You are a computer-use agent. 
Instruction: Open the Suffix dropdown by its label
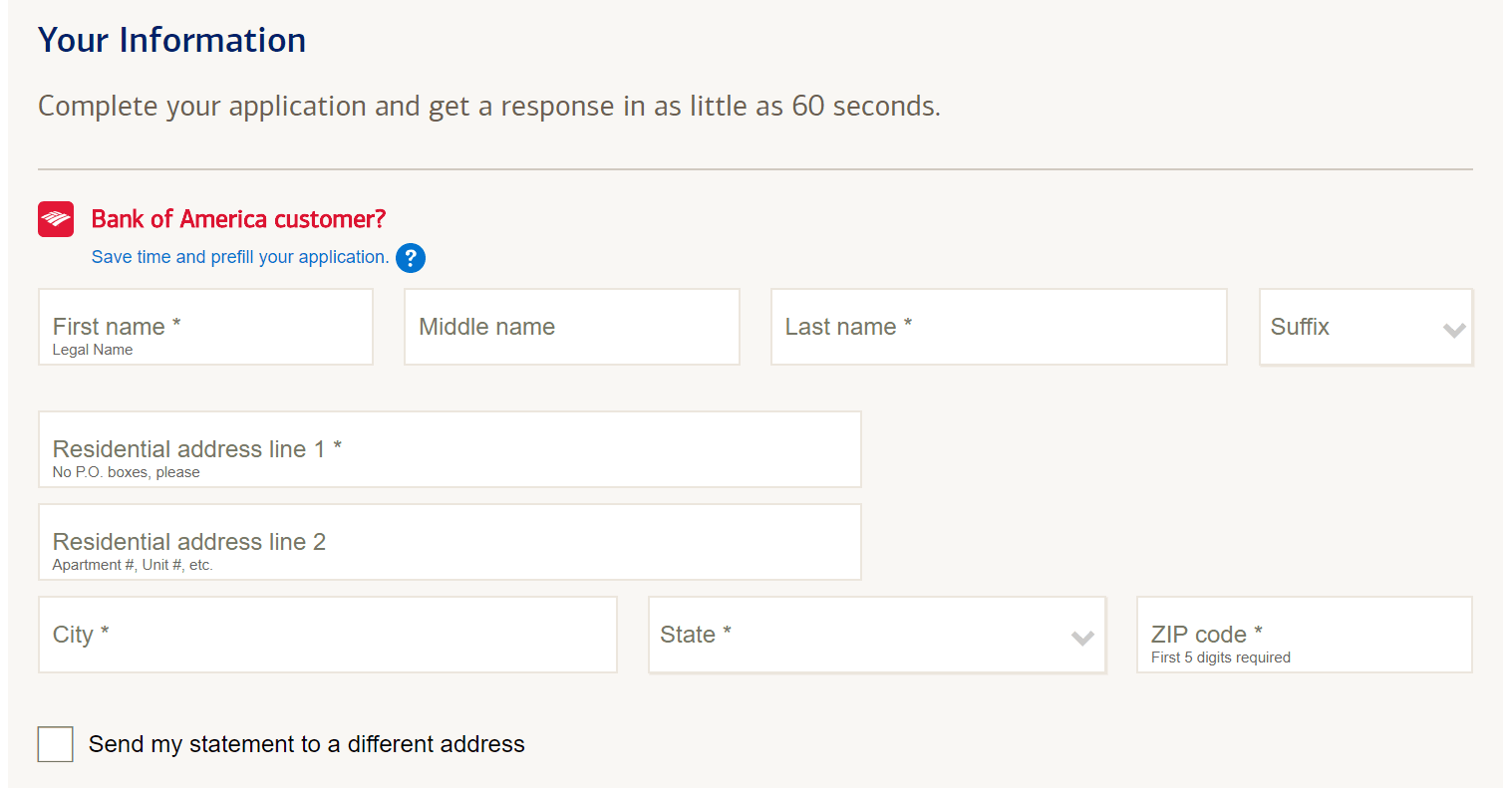1300,327
